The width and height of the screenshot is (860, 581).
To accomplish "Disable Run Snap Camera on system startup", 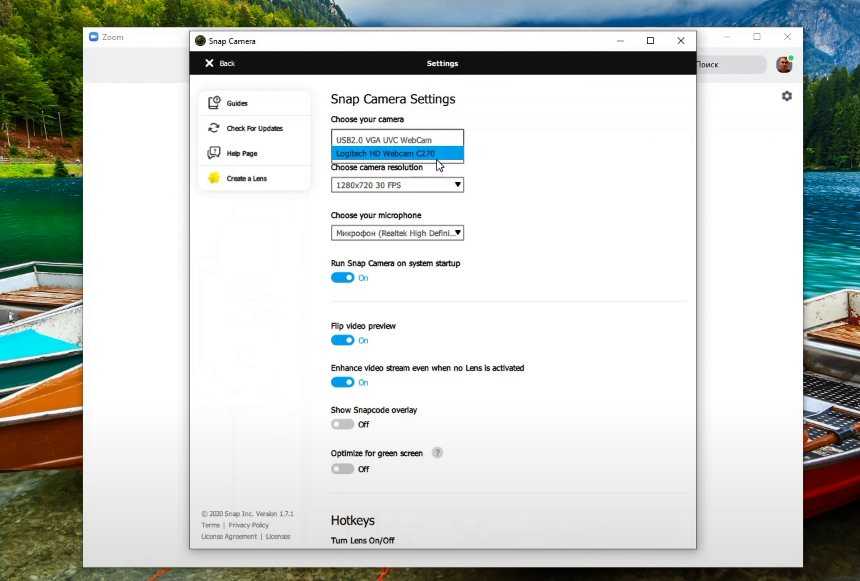I will click(342, 278).
